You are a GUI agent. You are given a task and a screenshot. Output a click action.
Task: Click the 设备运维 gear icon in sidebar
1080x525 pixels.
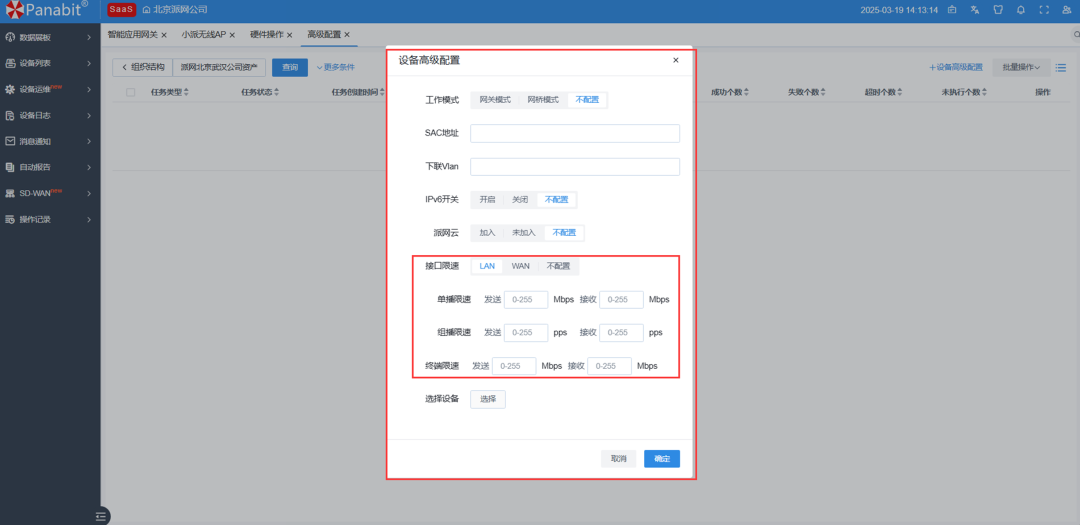(x=10, y=89)
